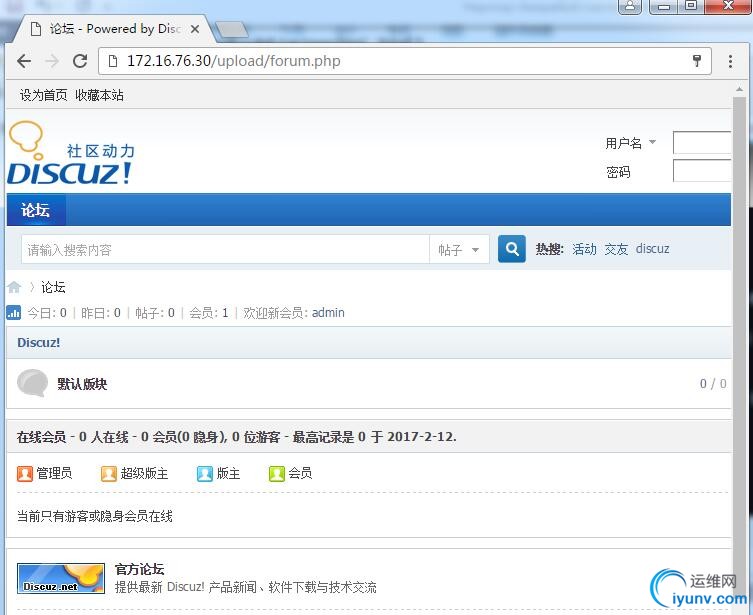Click the 0 / 0 post count
This screenshot has height=615, width=753.
[x=713, y=384]
